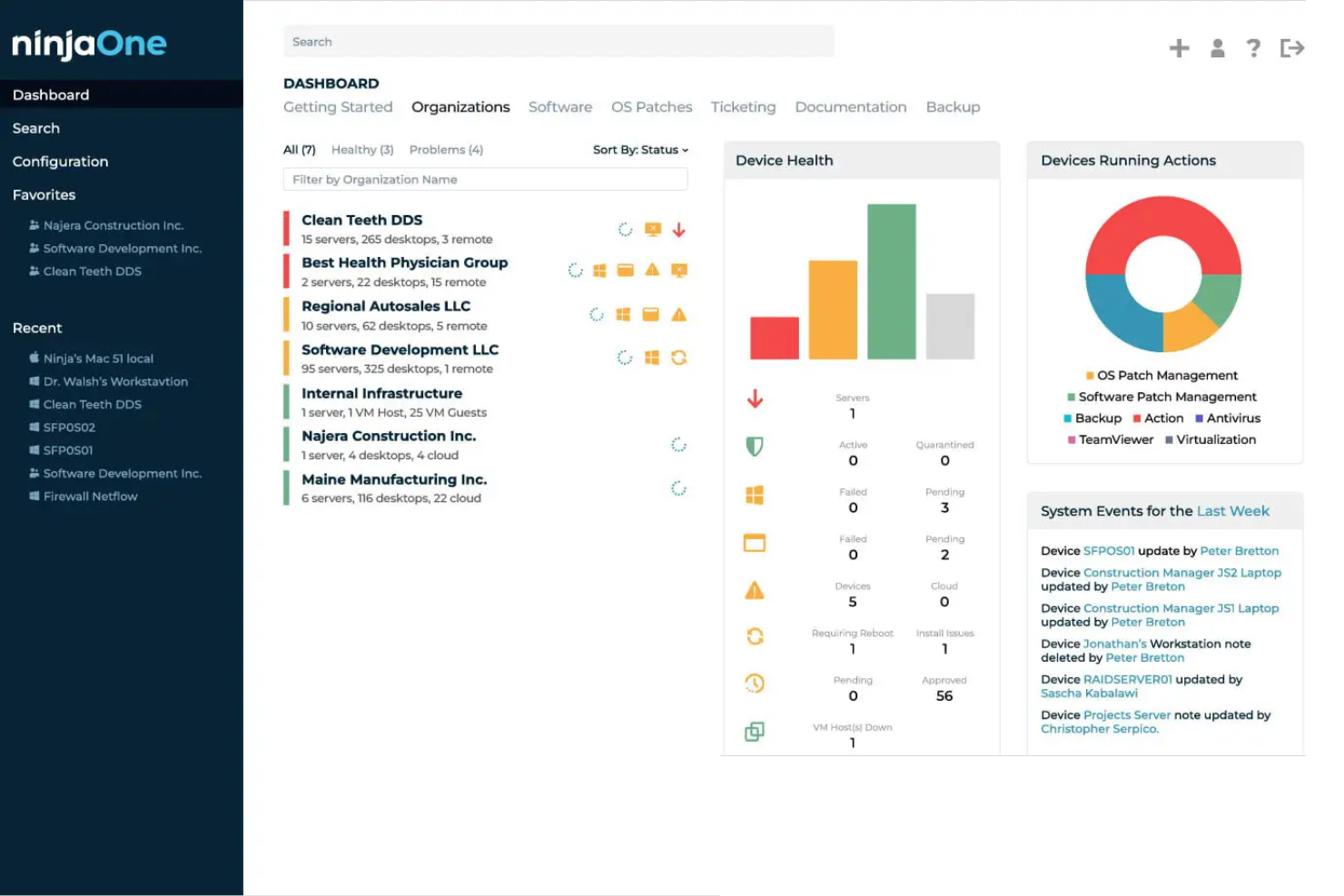Switch to OS Patches tab
The height and width of the screenshot is (896, 1344).
click(x=652, y=107)
